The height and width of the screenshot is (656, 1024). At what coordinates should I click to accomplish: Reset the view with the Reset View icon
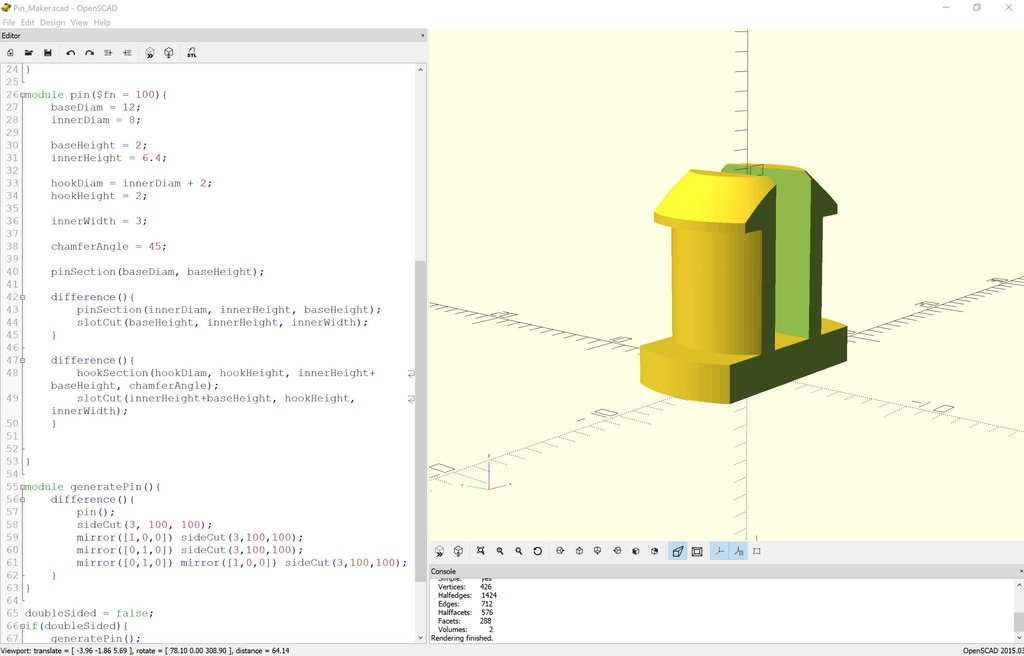[x=537, y=550]
